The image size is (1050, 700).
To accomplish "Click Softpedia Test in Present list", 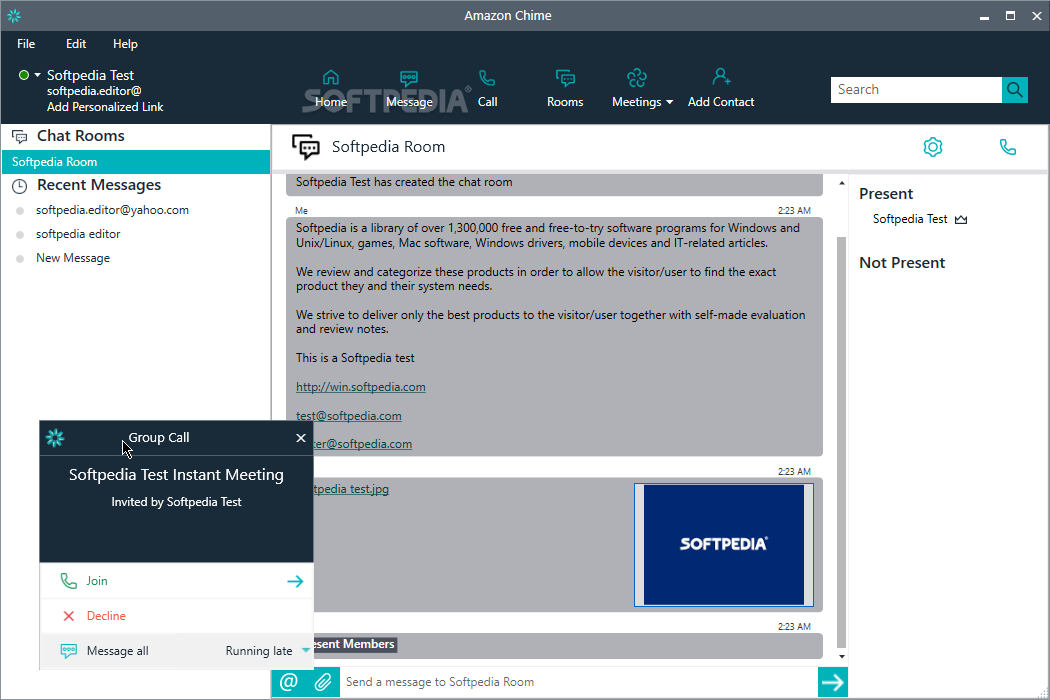I will [x=910, y=219].
